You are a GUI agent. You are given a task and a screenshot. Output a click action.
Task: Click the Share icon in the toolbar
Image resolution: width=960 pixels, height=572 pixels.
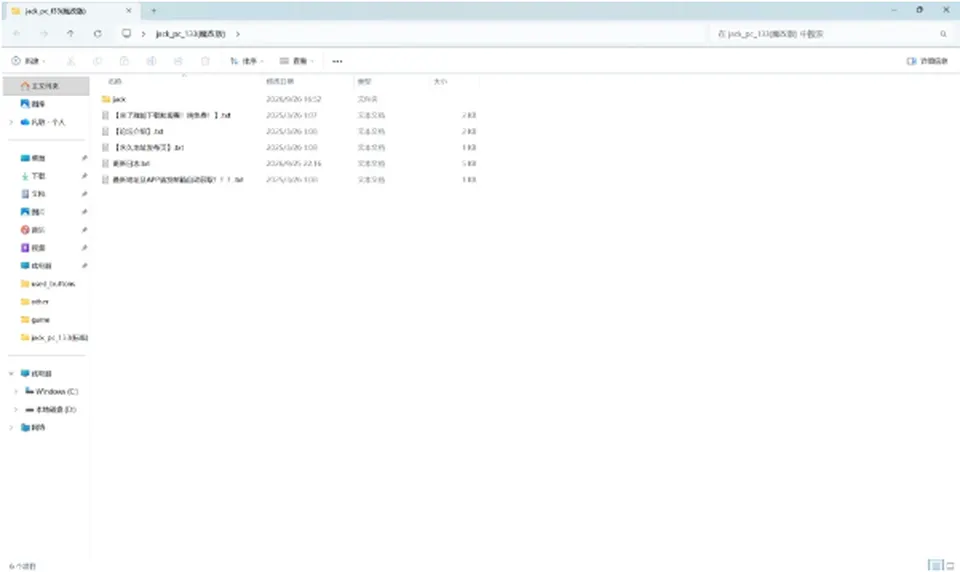point(178,61)
